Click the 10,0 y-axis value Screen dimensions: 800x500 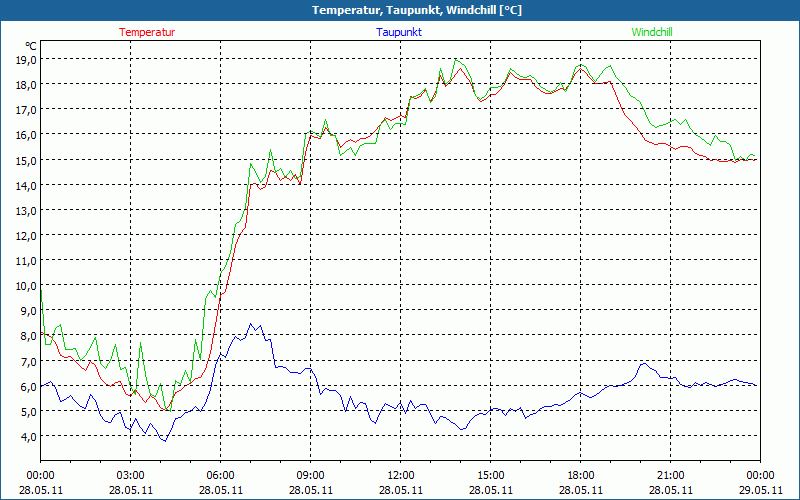27,286
